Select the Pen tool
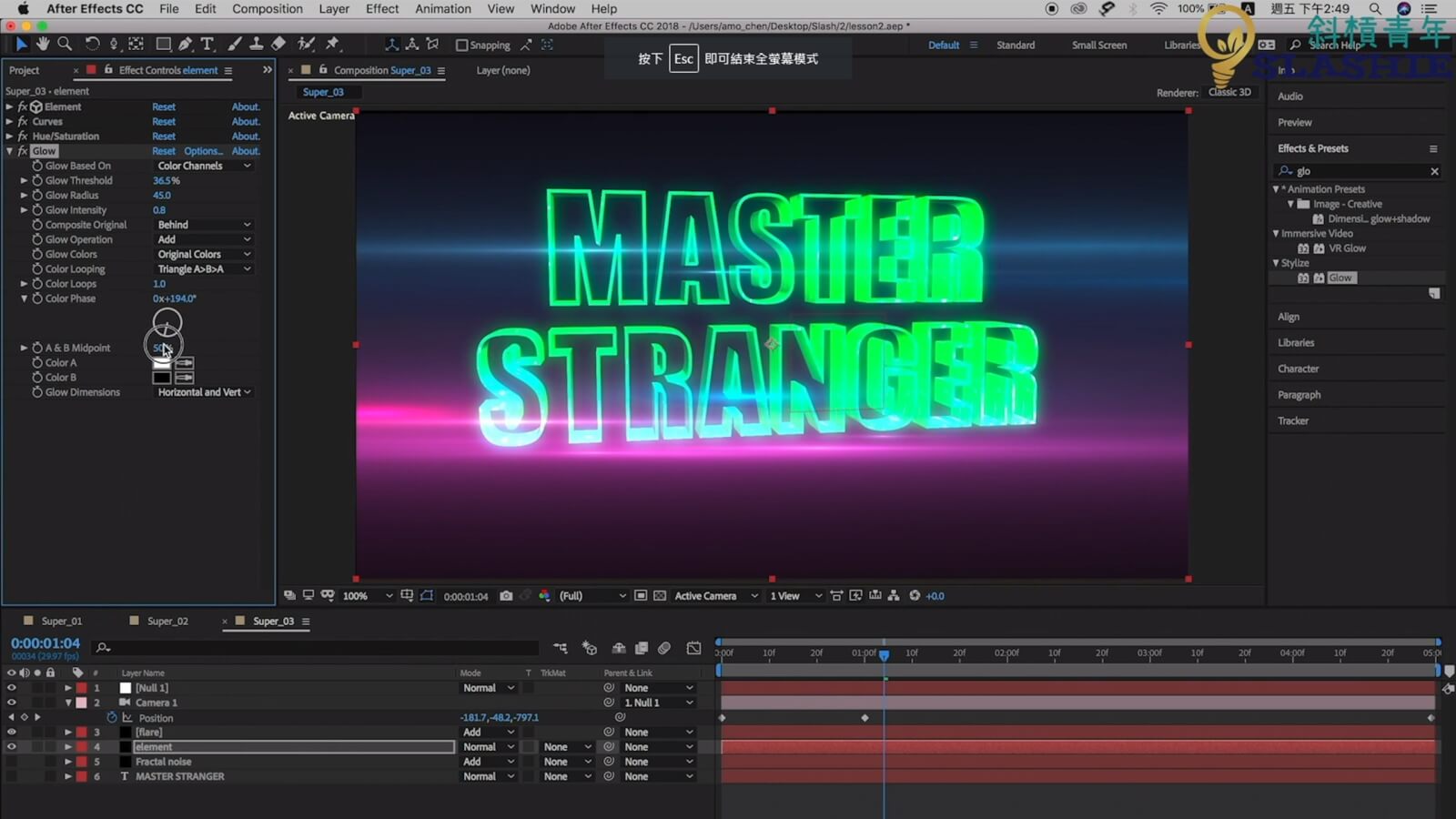 pos(185,44)
